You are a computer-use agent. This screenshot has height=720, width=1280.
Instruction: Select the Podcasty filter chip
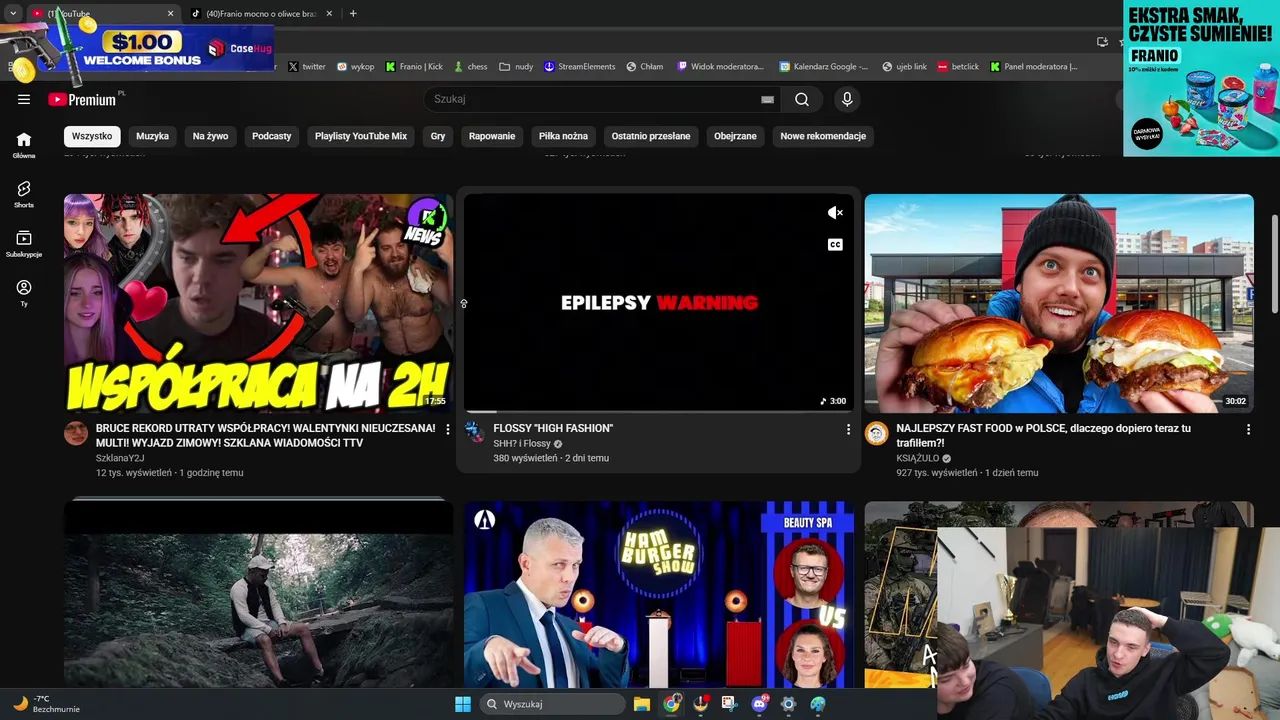[272, 136]
